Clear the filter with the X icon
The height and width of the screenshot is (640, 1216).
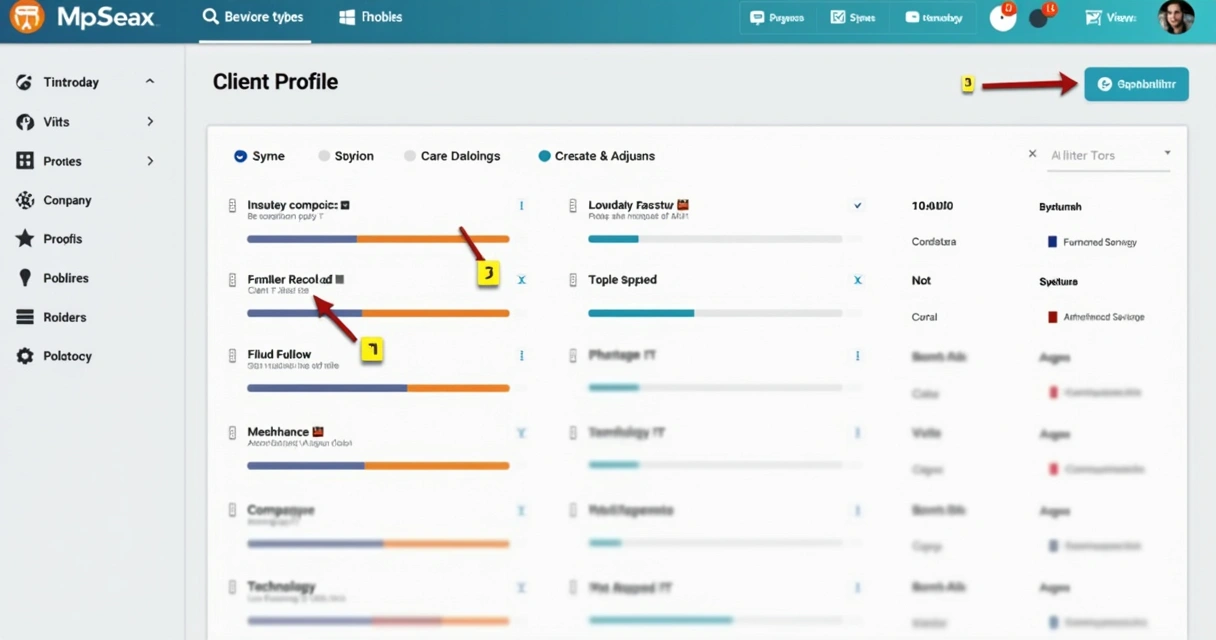(1033, 155)
